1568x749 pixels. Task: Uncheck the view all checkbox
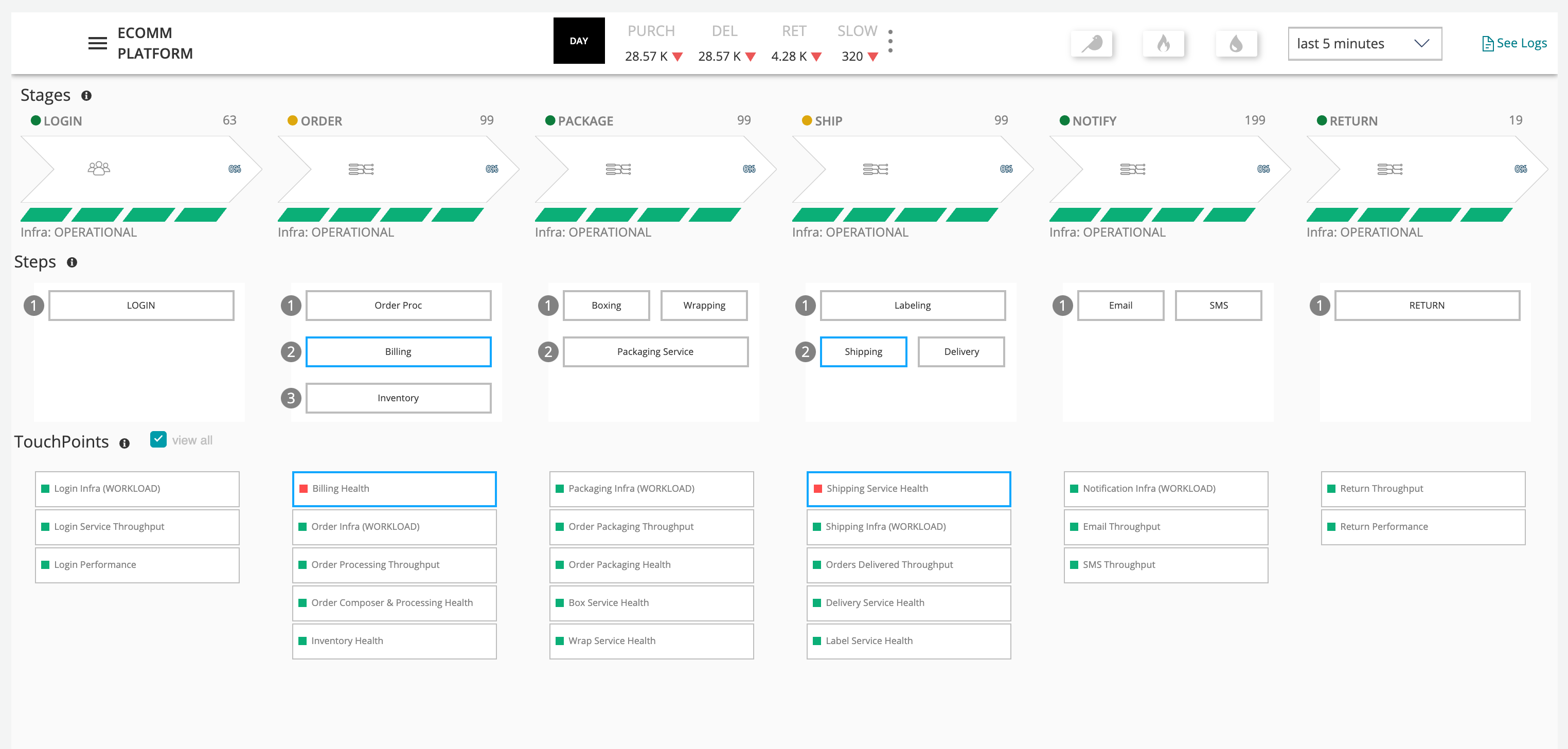(x=158, y=439)
